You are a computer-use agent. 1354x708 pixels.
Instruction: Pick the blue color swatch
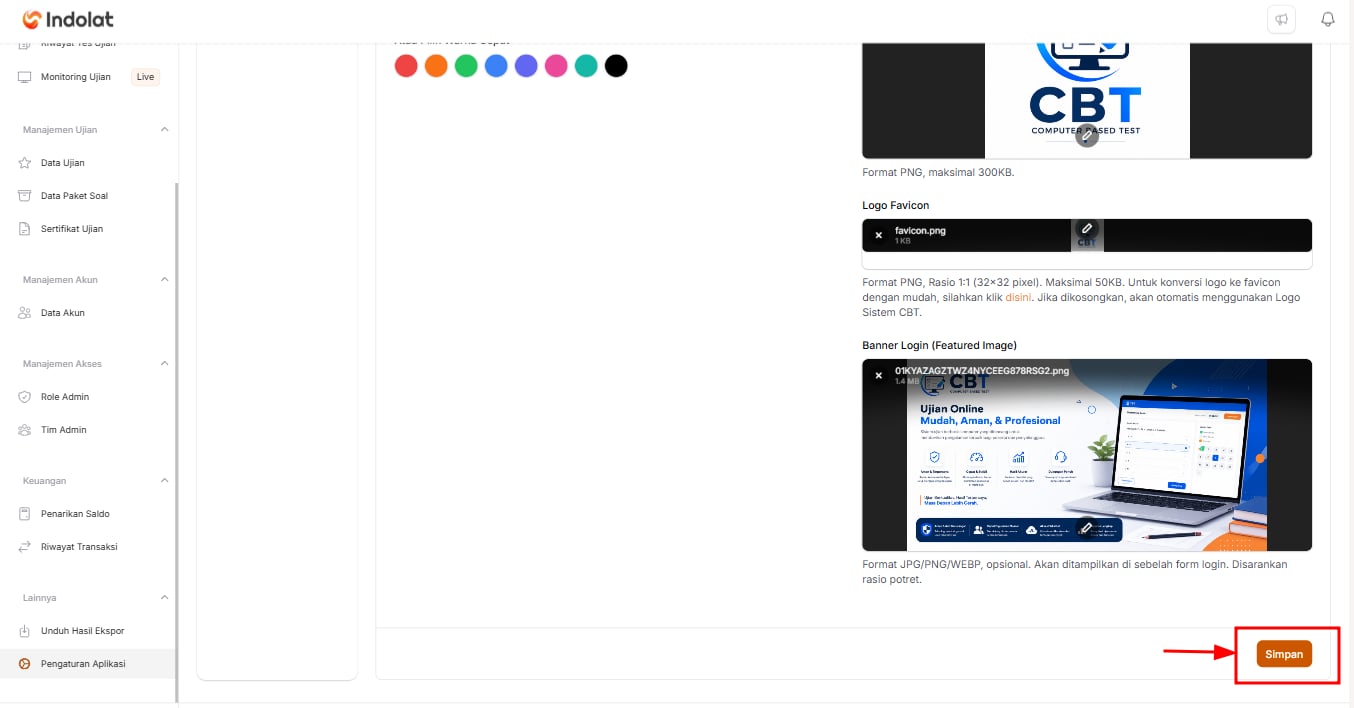point(496,66)
